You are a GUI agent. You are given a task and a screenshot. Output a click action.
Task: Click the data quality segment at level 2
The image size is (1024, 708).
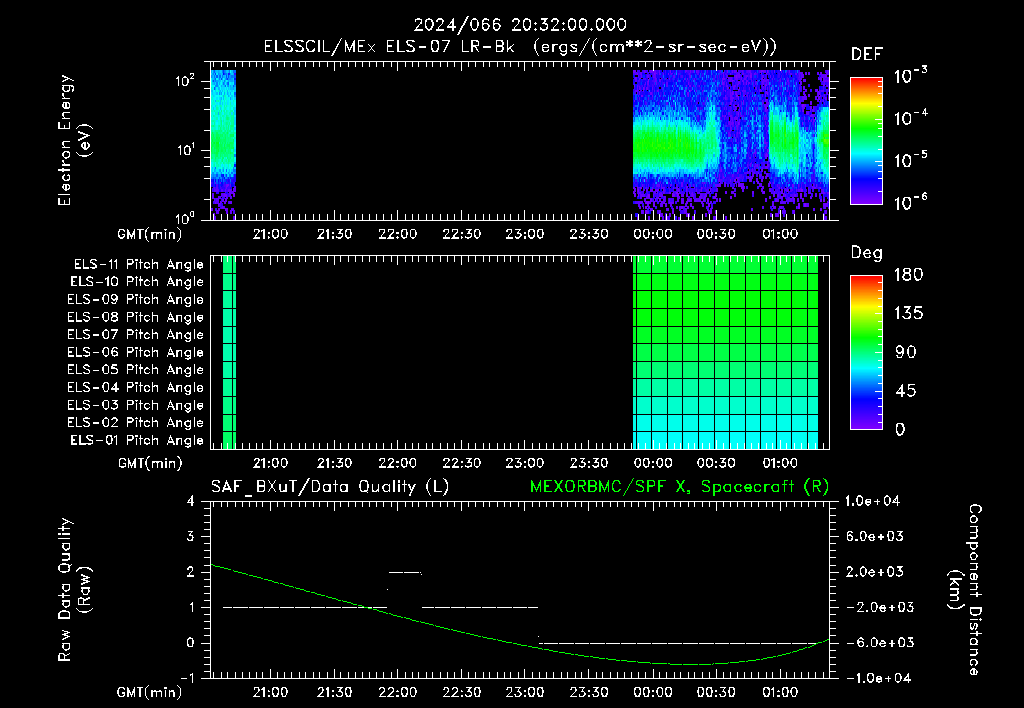405,572
